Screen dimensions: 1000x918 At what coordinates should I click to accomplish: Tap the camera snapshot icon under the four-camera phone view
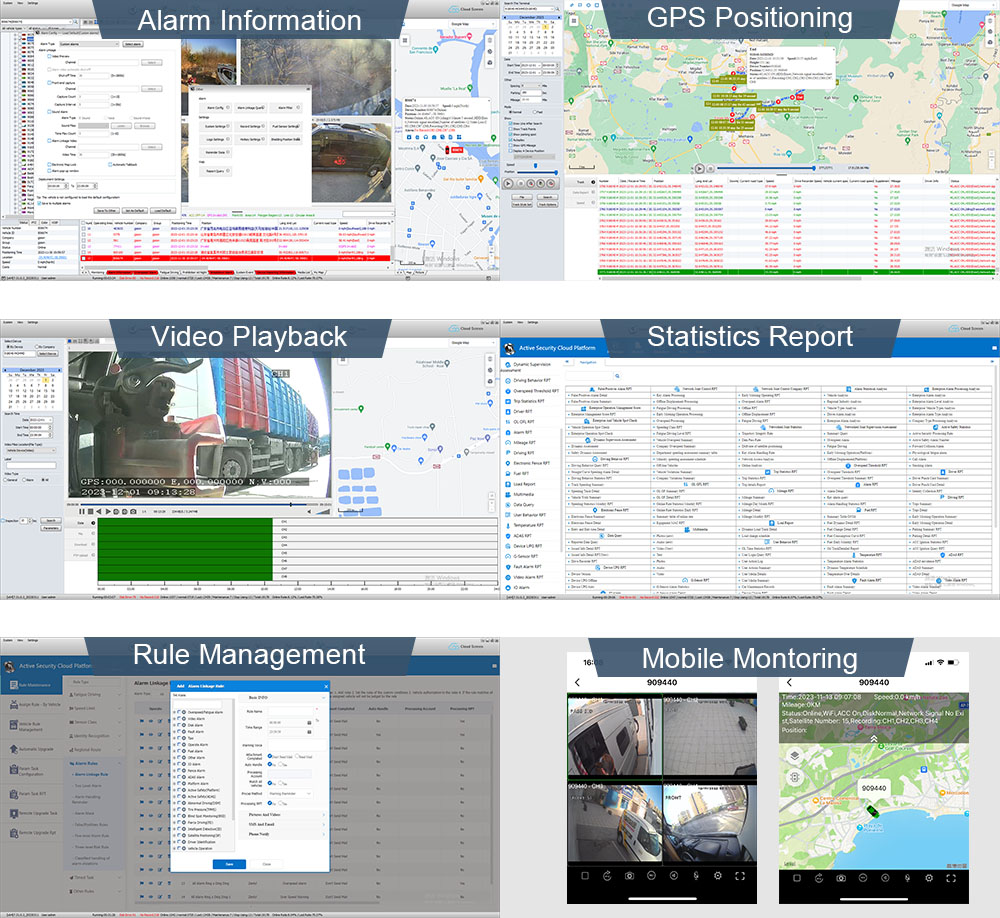(x=629, y=876)
